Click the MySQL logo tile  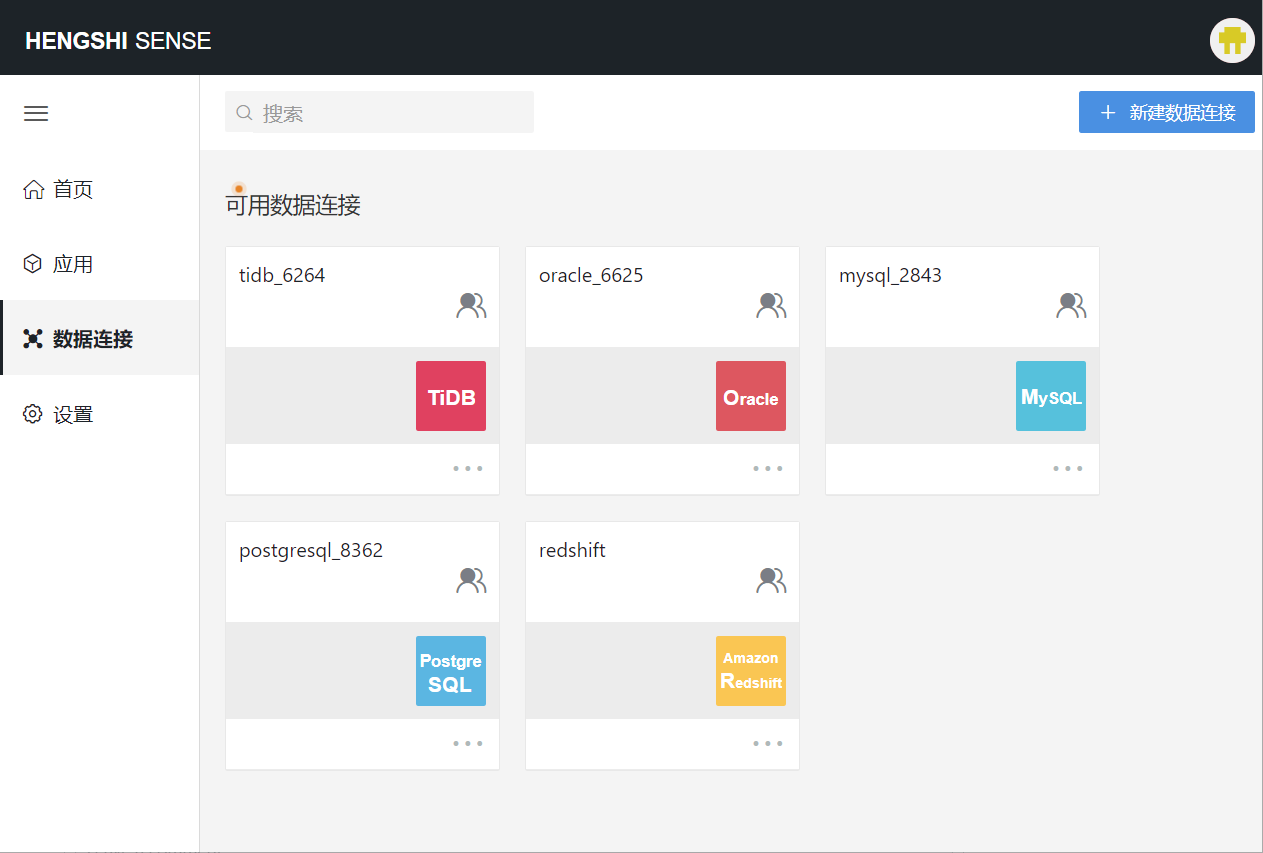pos(1051,396)
